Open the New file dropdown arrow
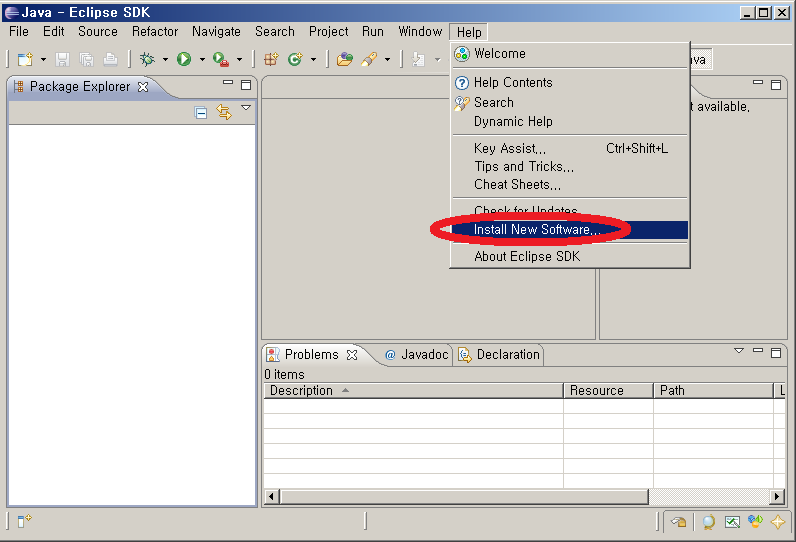This screenshot has height=542, width=796. click(43, 59)
